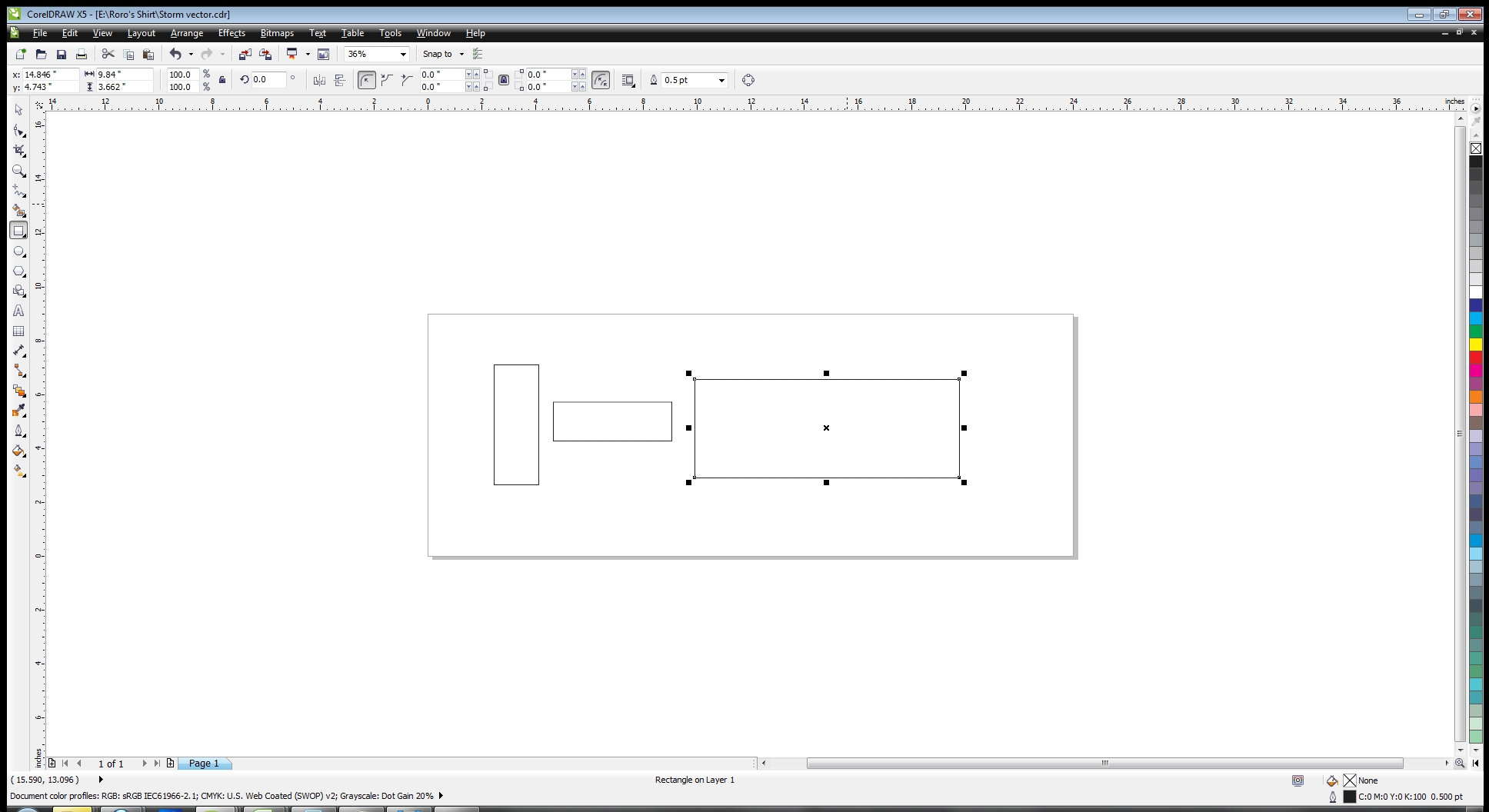Screen dimensions: 1489x812
Task: Click the object width field
Action: (124, 74)
